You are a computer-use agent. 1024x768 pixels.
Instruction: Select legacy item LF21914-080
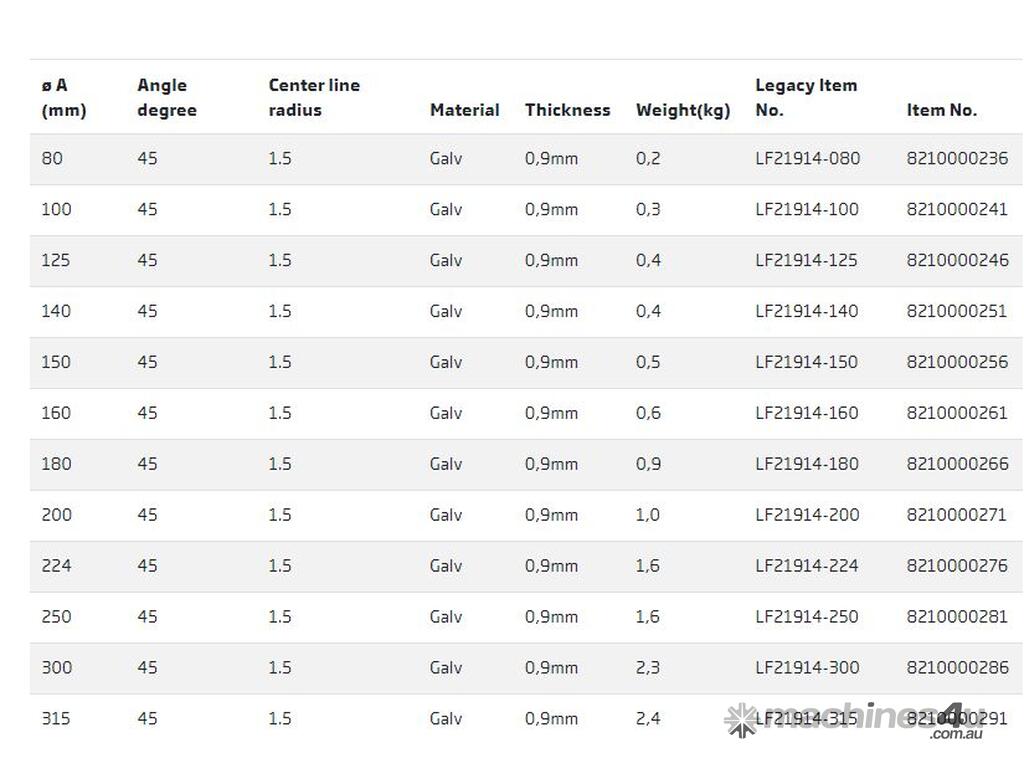click(807, 158)
